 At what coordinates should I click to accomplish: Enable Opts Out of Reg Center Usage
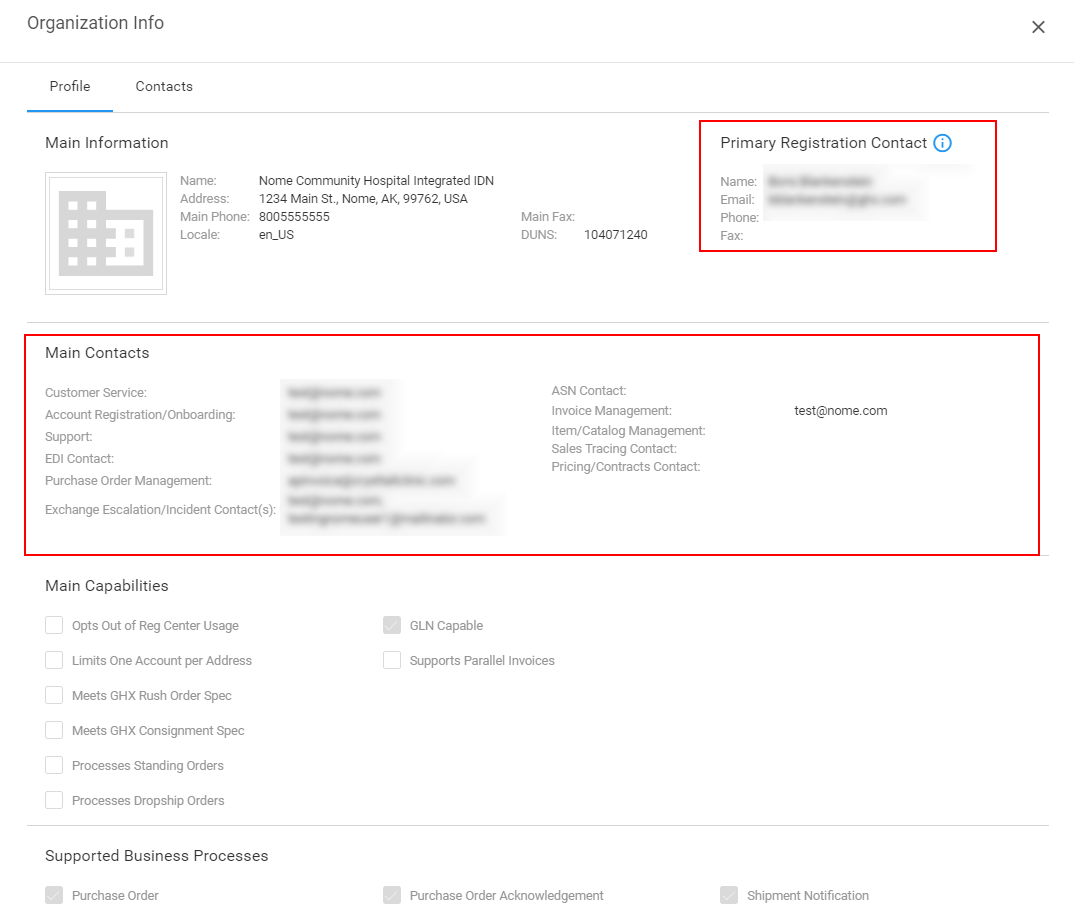tap(54, 626)
